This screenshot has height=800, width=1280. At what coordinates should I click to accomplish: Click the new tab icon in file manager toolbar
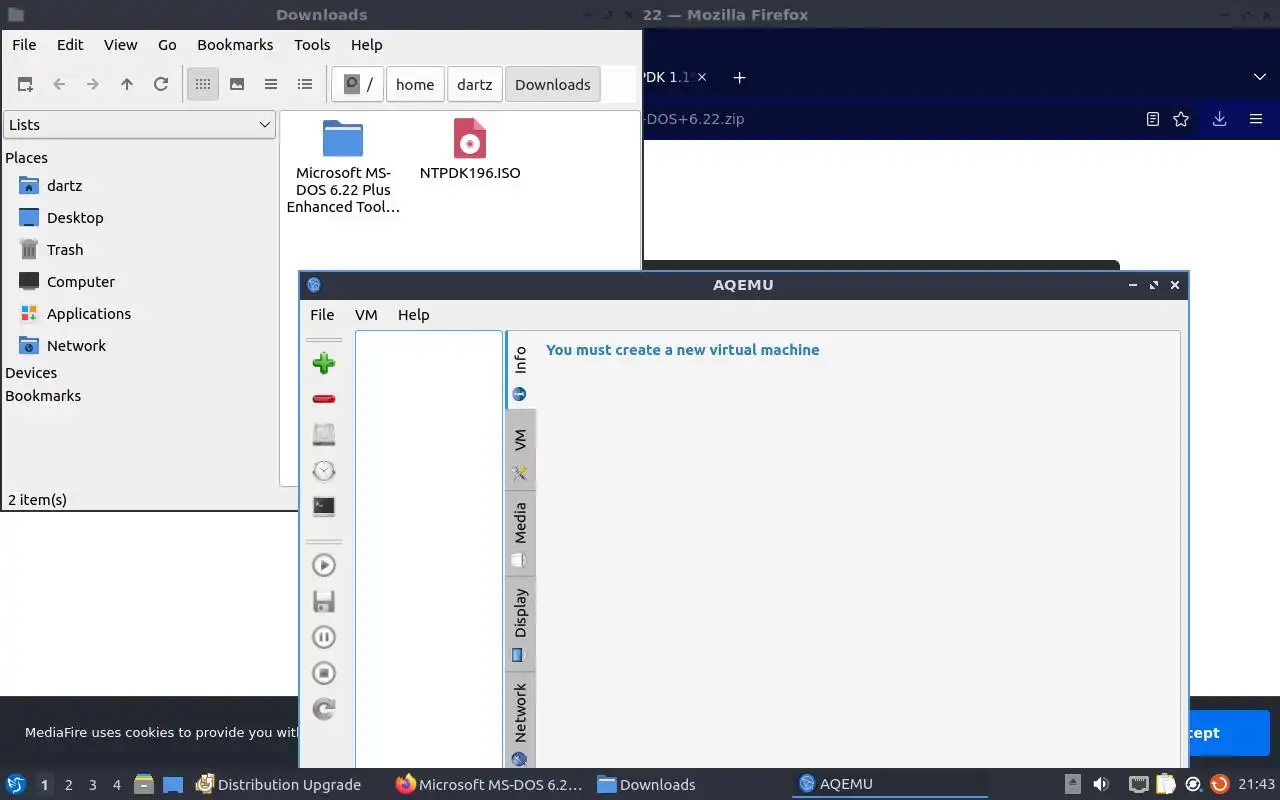pos(25,84)
